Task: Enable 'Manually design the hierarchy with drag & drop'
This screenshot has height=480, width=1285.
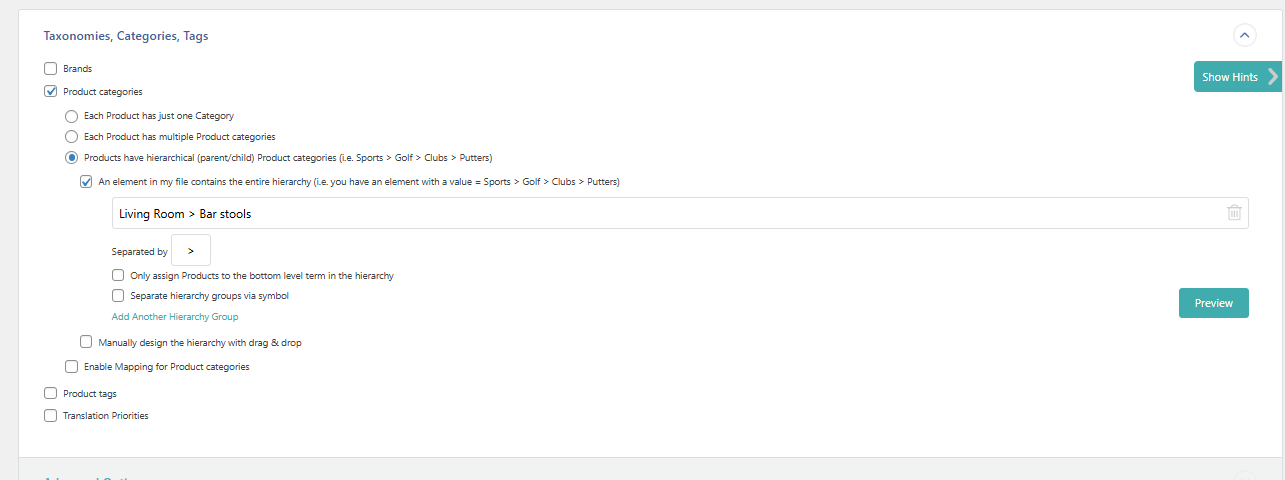Action: coord(86,342)
